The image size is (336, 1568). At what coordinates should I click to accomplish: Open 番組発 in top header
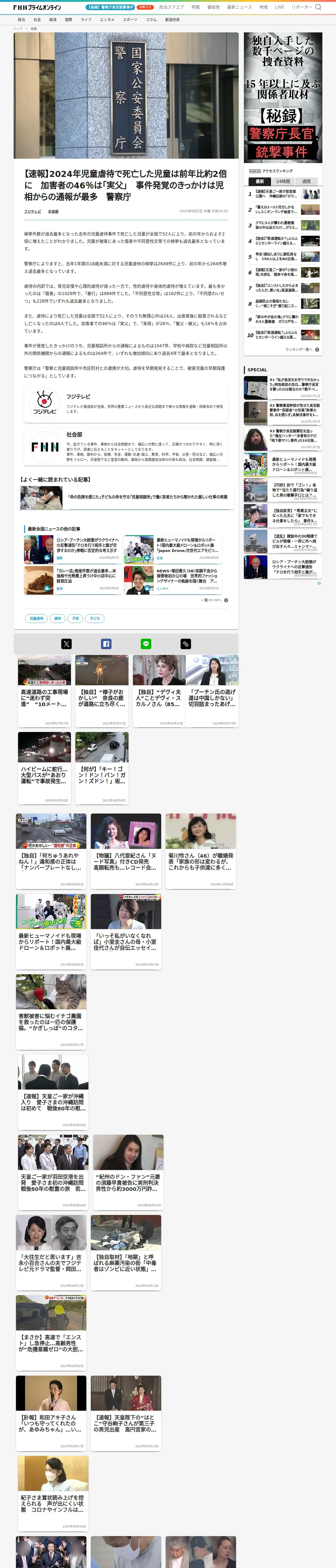pos(214,7)
